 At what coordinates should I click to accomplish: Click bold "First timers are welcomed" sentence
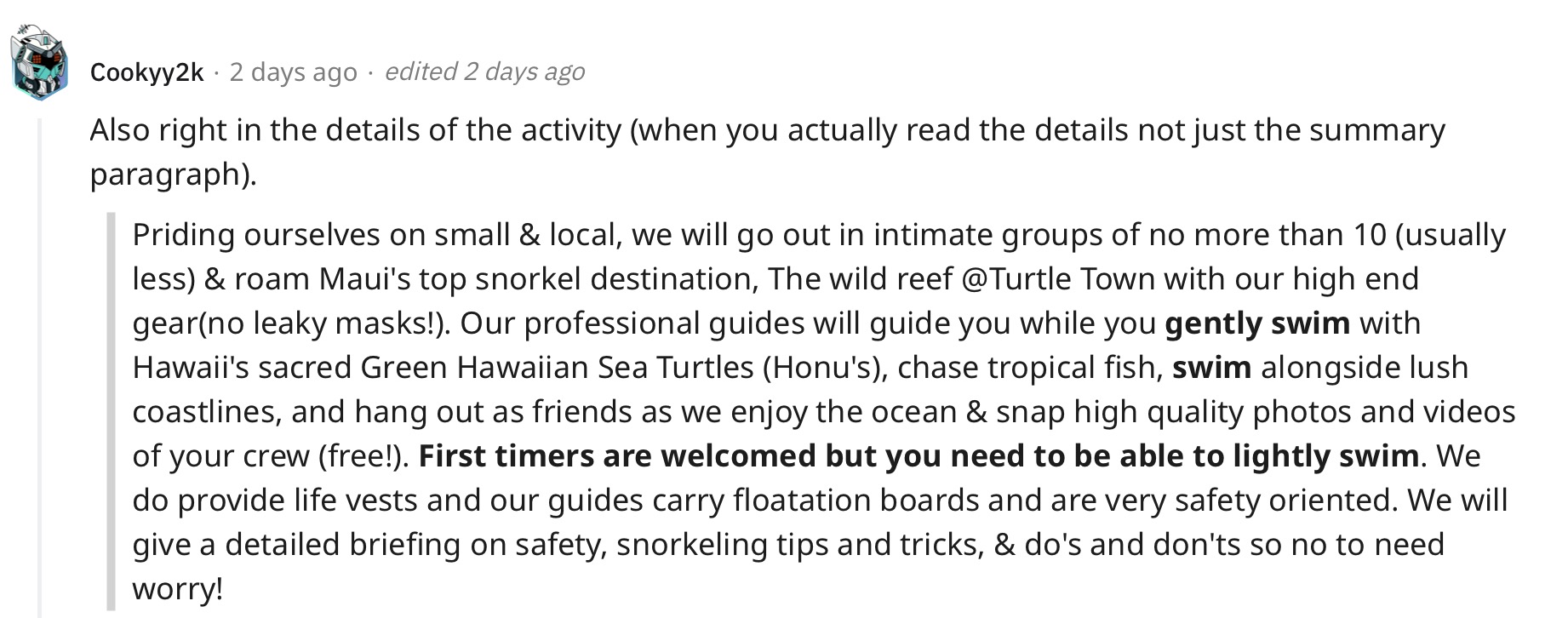918,456
